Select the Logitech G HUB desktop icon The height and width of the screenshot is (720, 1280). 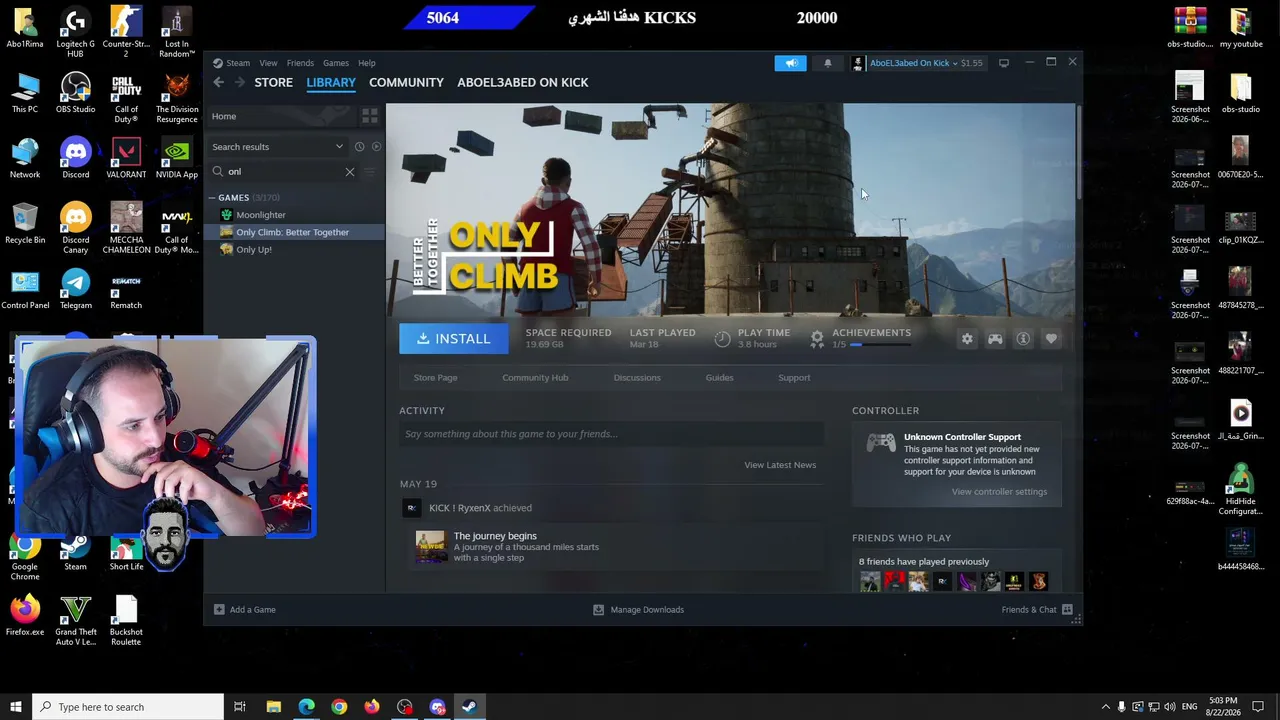[75, 31]
